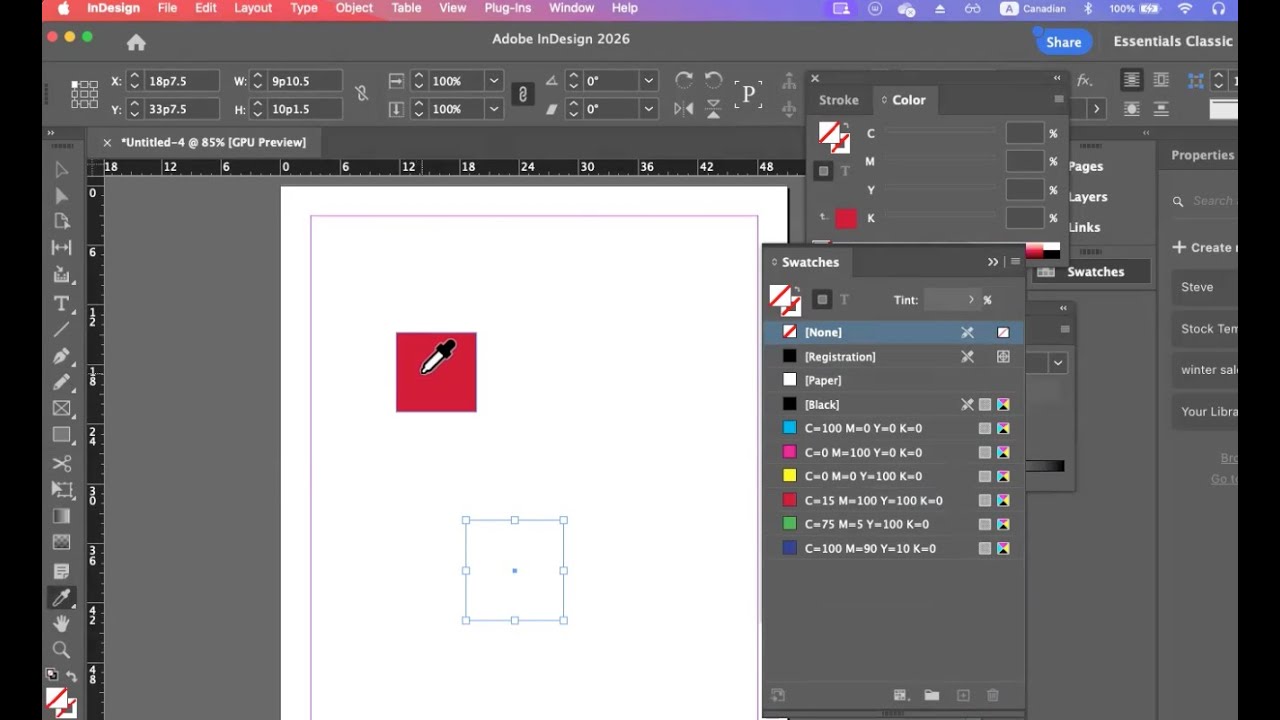Open the fx effects icon
1280x720 pixels.
tap(1085, 80)
